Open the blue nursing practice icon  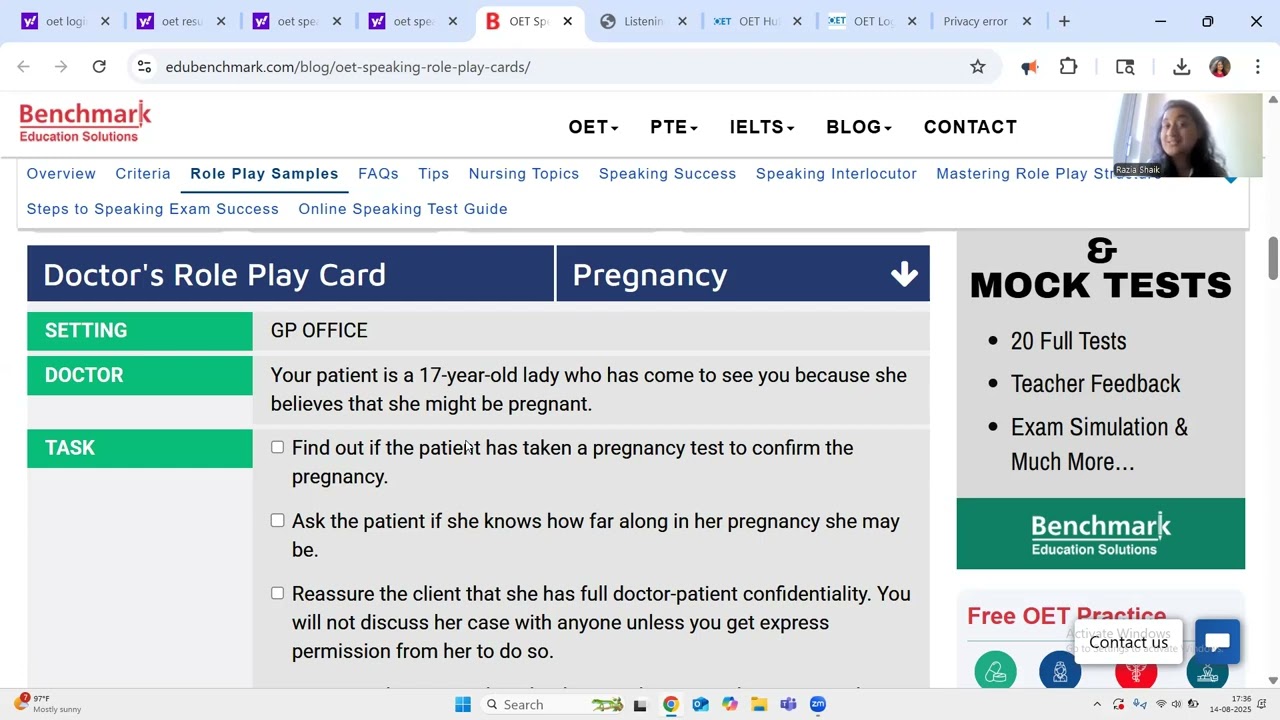[1060, 671]
